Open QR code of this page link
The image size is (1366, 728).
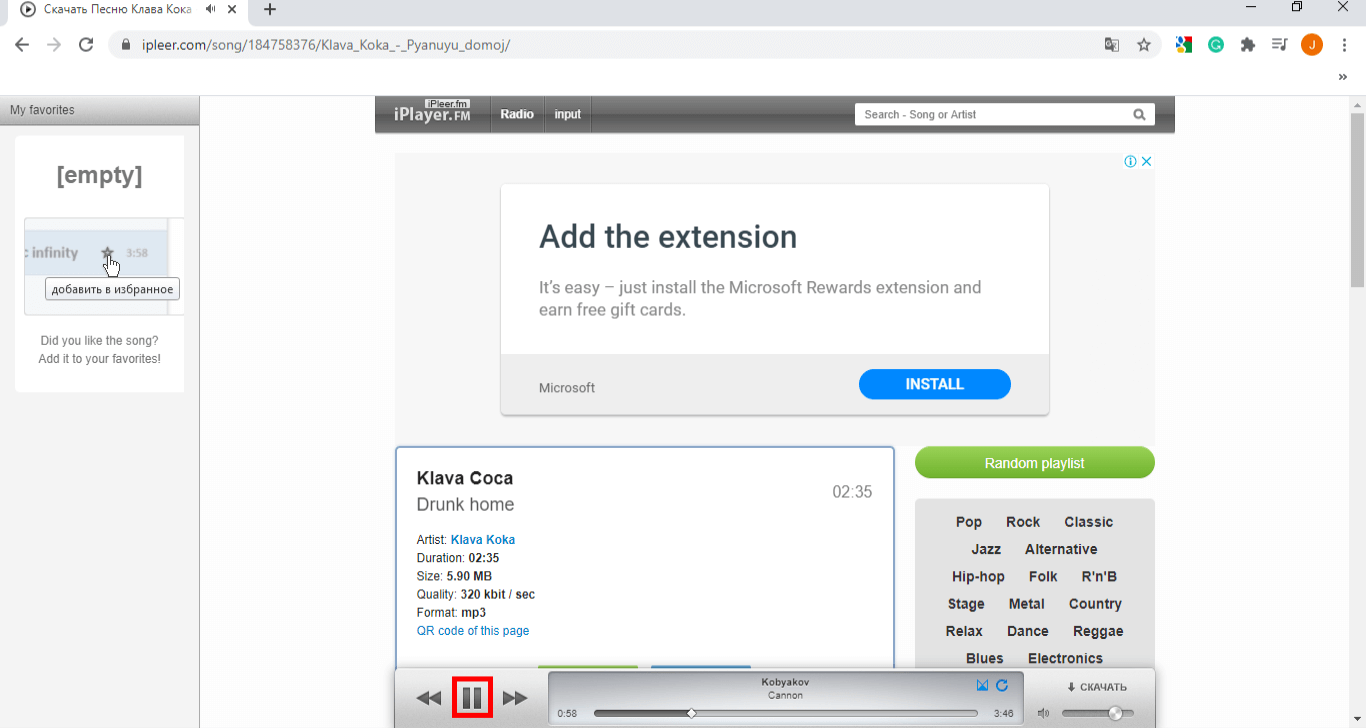pyautogui.click(x=473, y=631)
